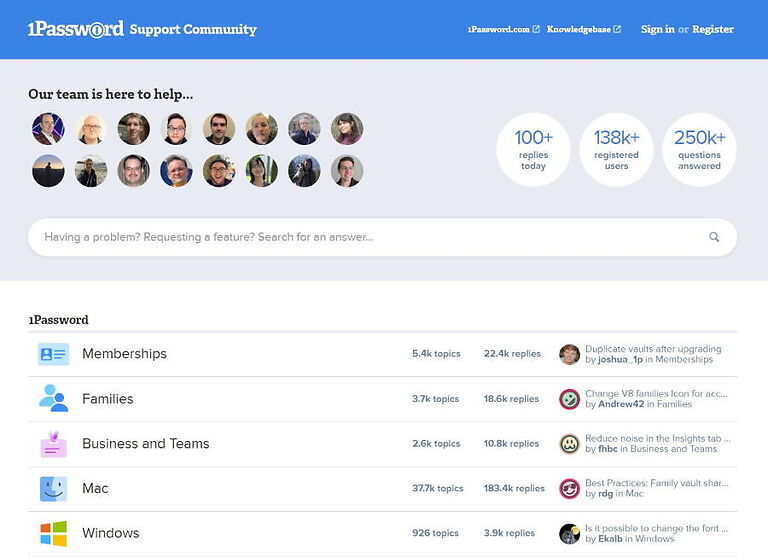Open 'Best Practices: Family vault shar...' topic
Viewport: 768px width, 557px height.
tap(657, 483)
